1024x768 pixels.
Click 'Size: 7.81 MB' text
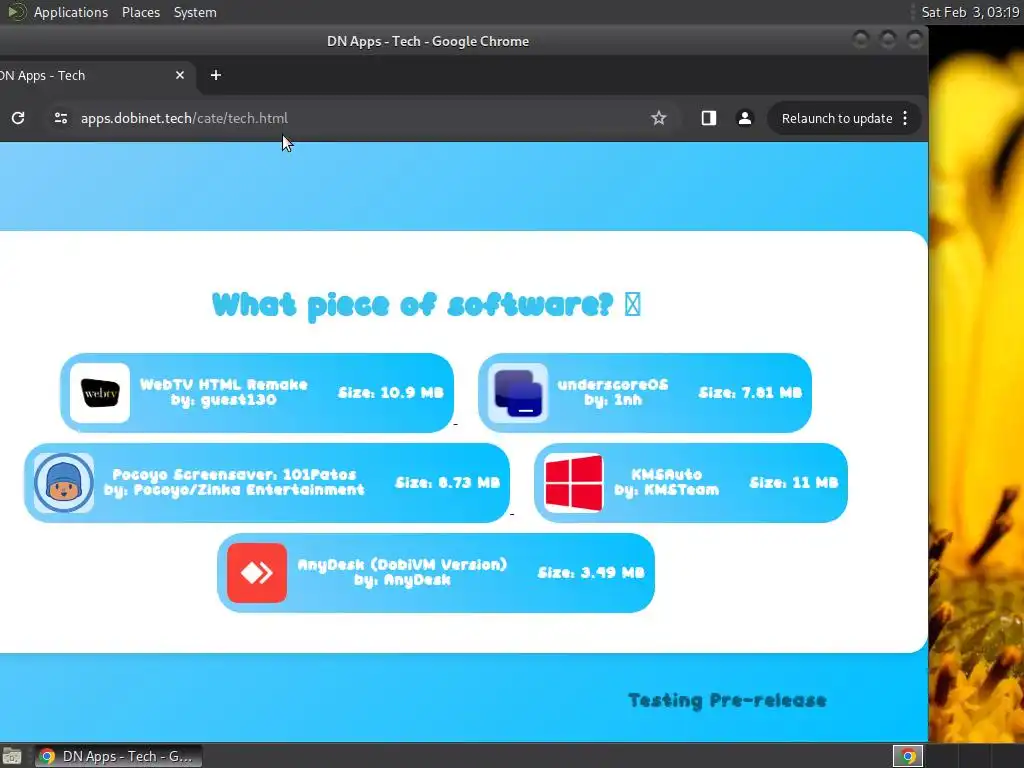point(750,392)
